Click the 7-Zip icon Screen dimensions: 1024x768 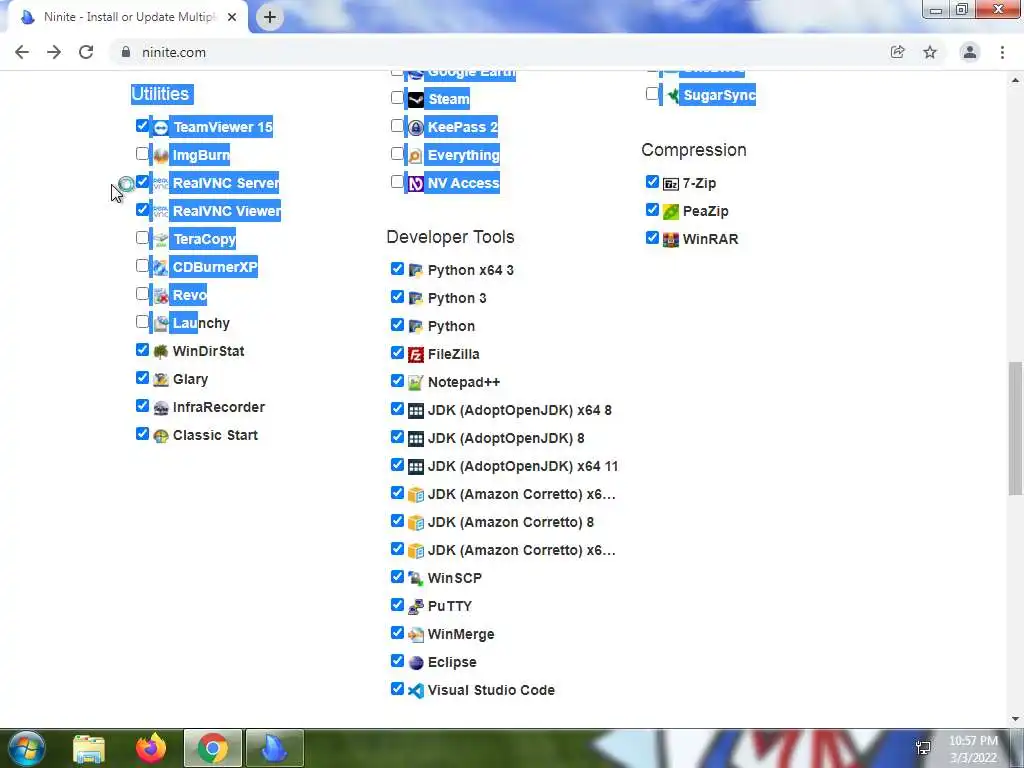coord(671,184)
